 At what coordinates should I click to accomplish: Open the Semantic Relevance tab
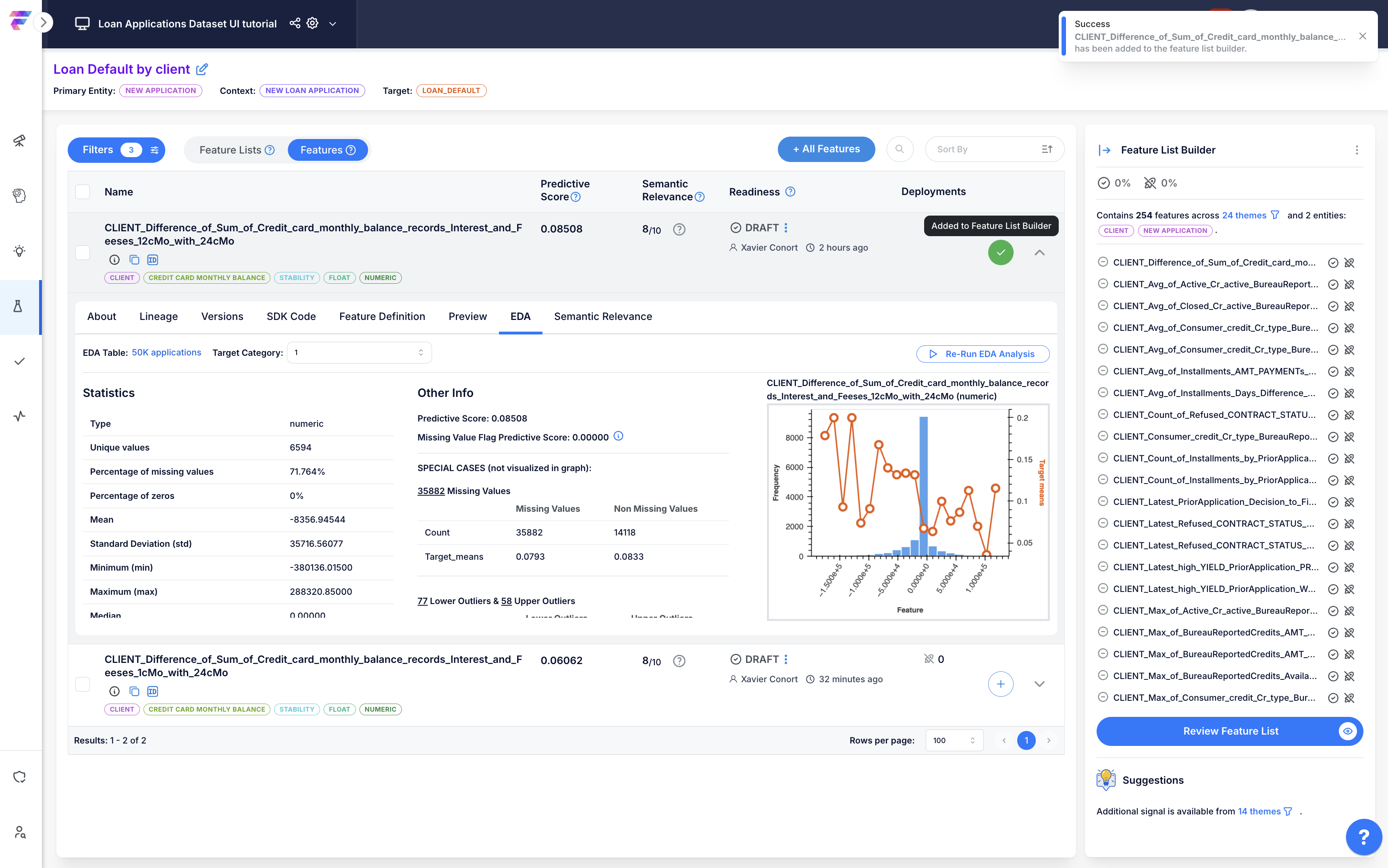(603, 316)
